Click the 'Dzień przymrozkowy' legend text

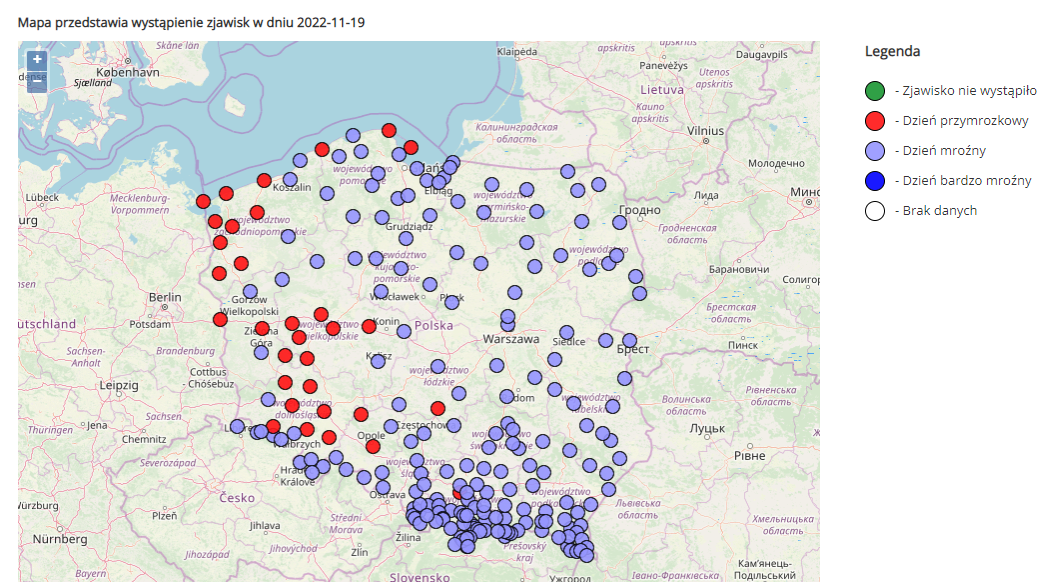click(965, 121)
